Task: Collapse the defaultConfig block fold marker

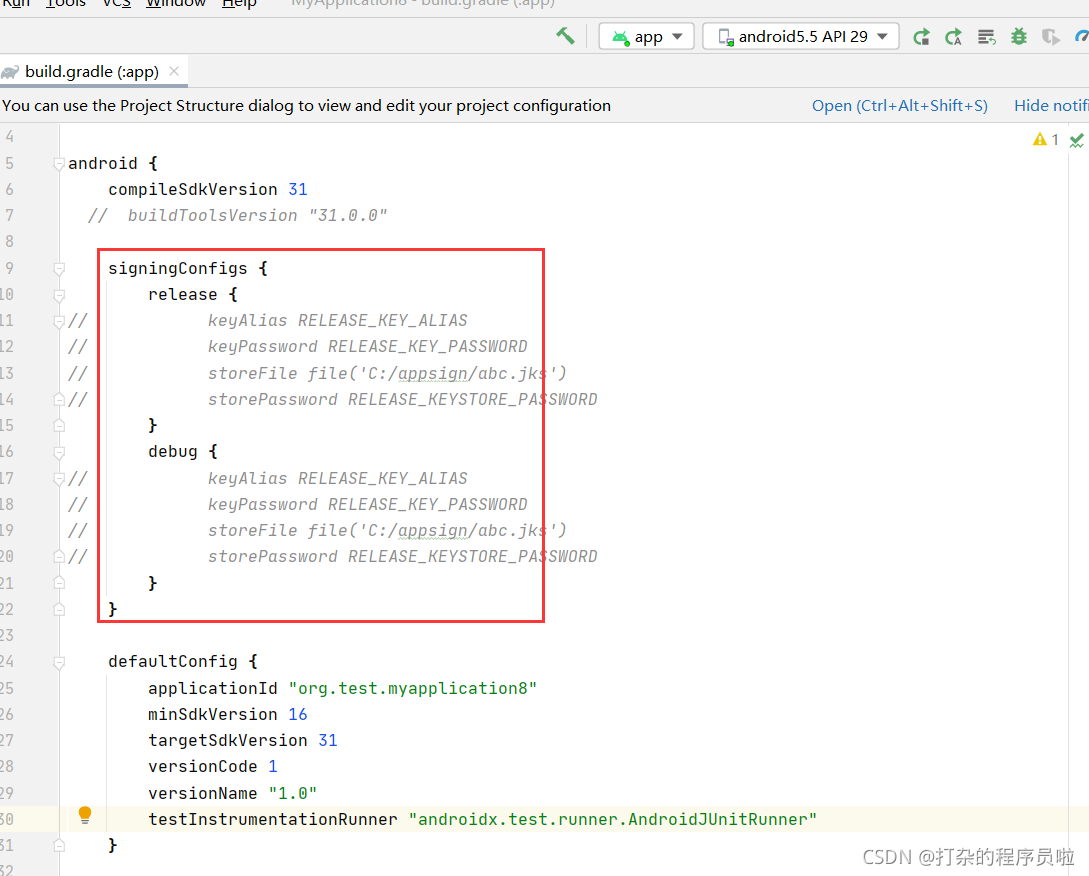Action: pos(59,662)
